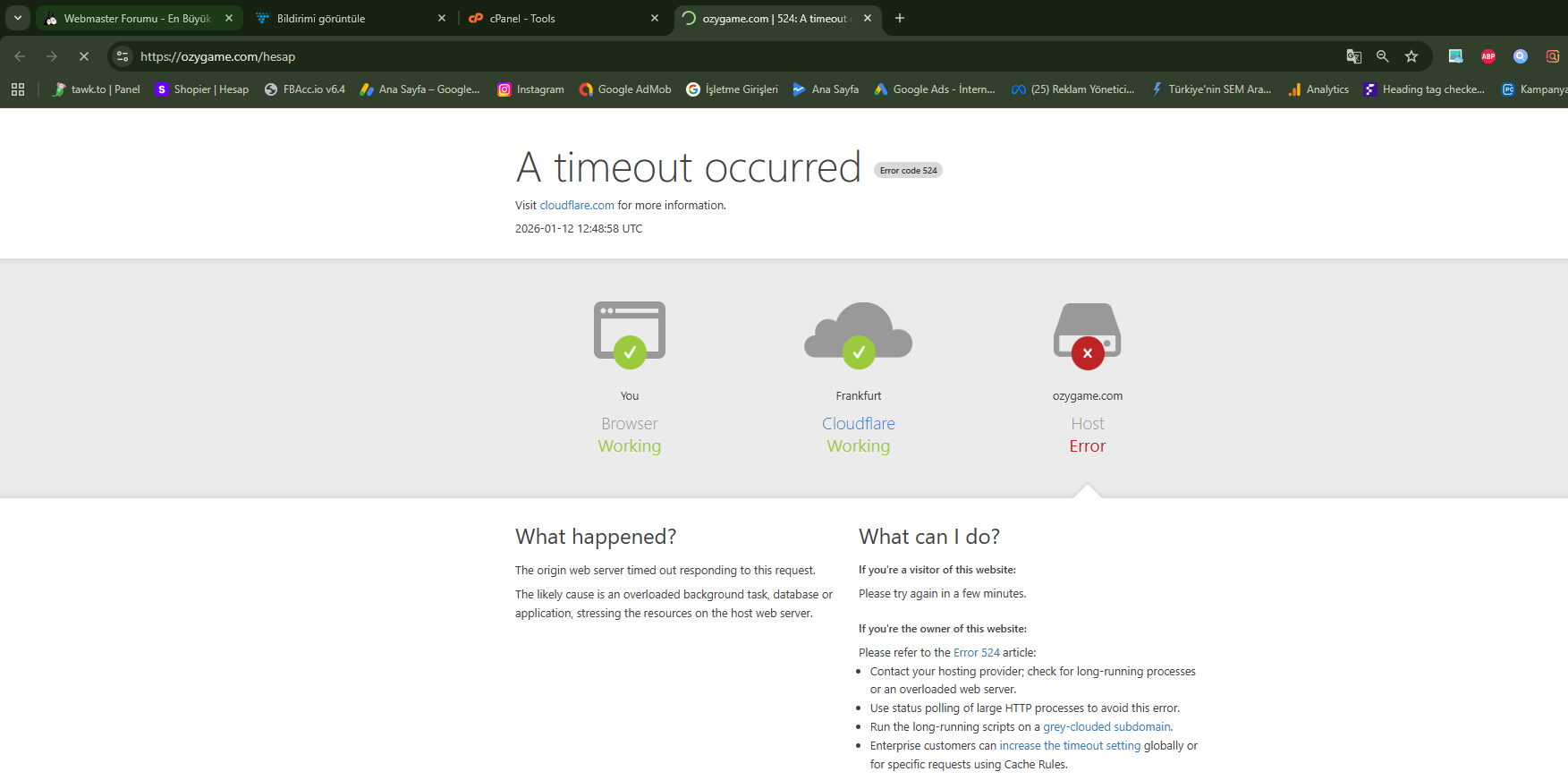The width and height of the screenshot is (1568, 780).
Task: Click the Error code 524 badge
Action: pos(908,170)
